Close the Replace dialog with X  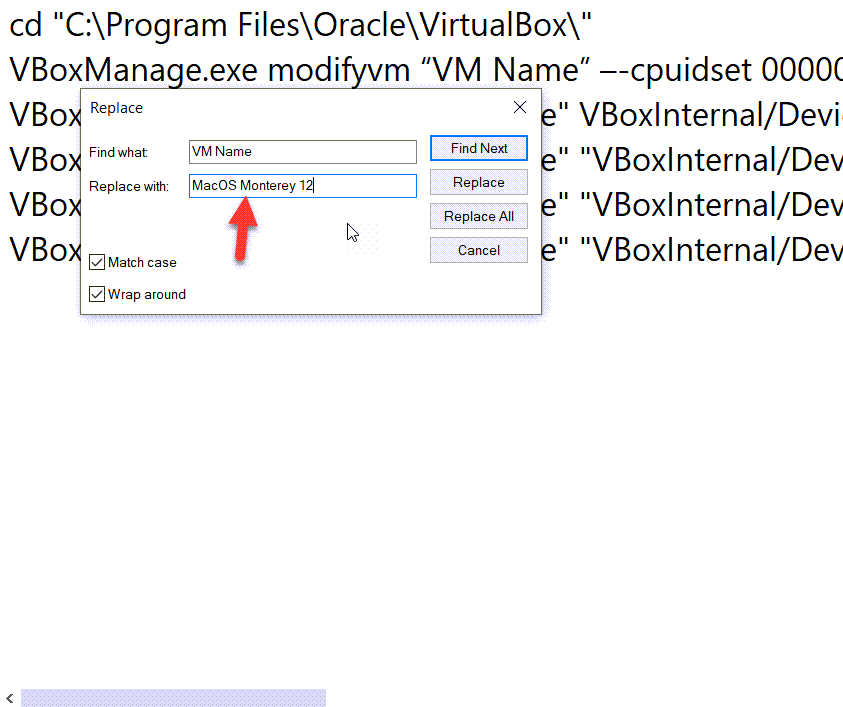pyautogui.click(x=519, y=108)
